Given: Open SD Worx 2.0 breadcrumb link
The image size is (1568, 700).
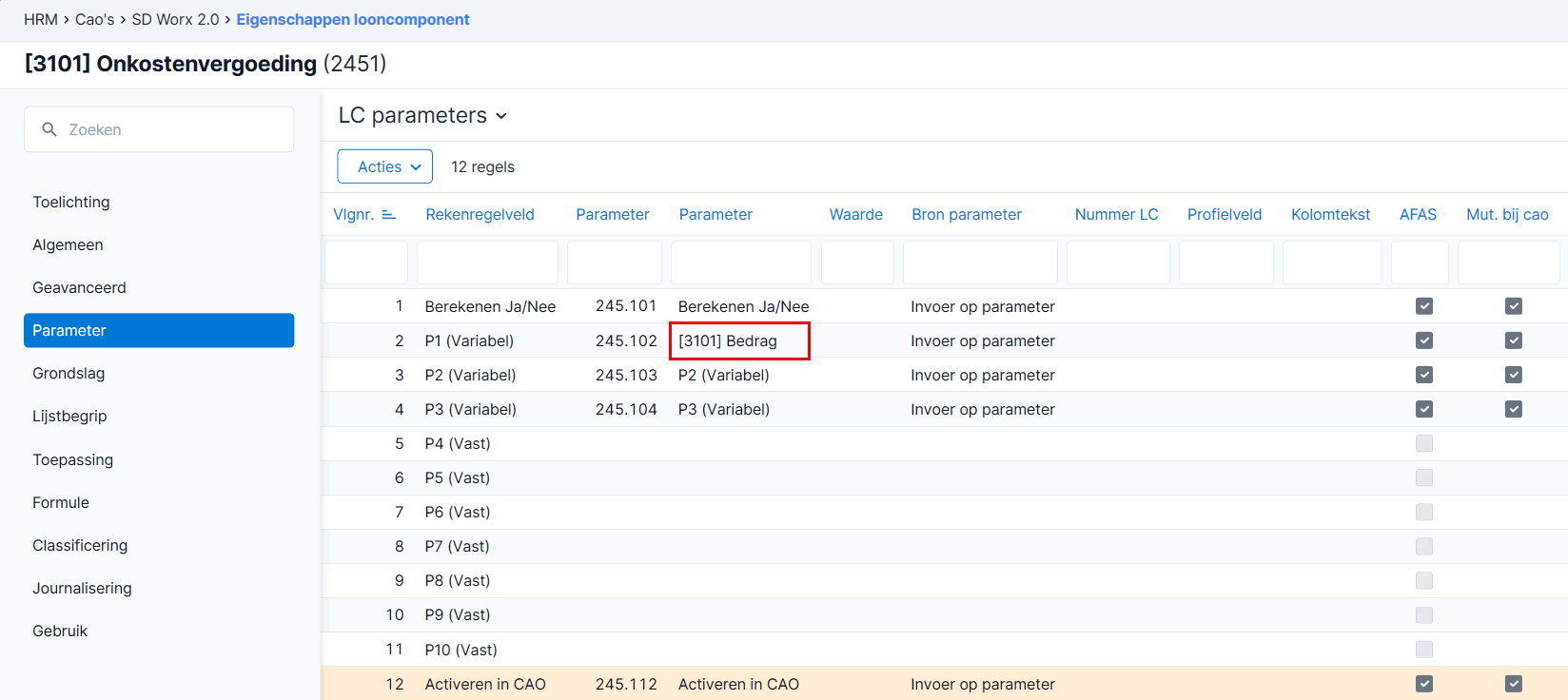Looking at the screenshot, I should click(175, 19).
